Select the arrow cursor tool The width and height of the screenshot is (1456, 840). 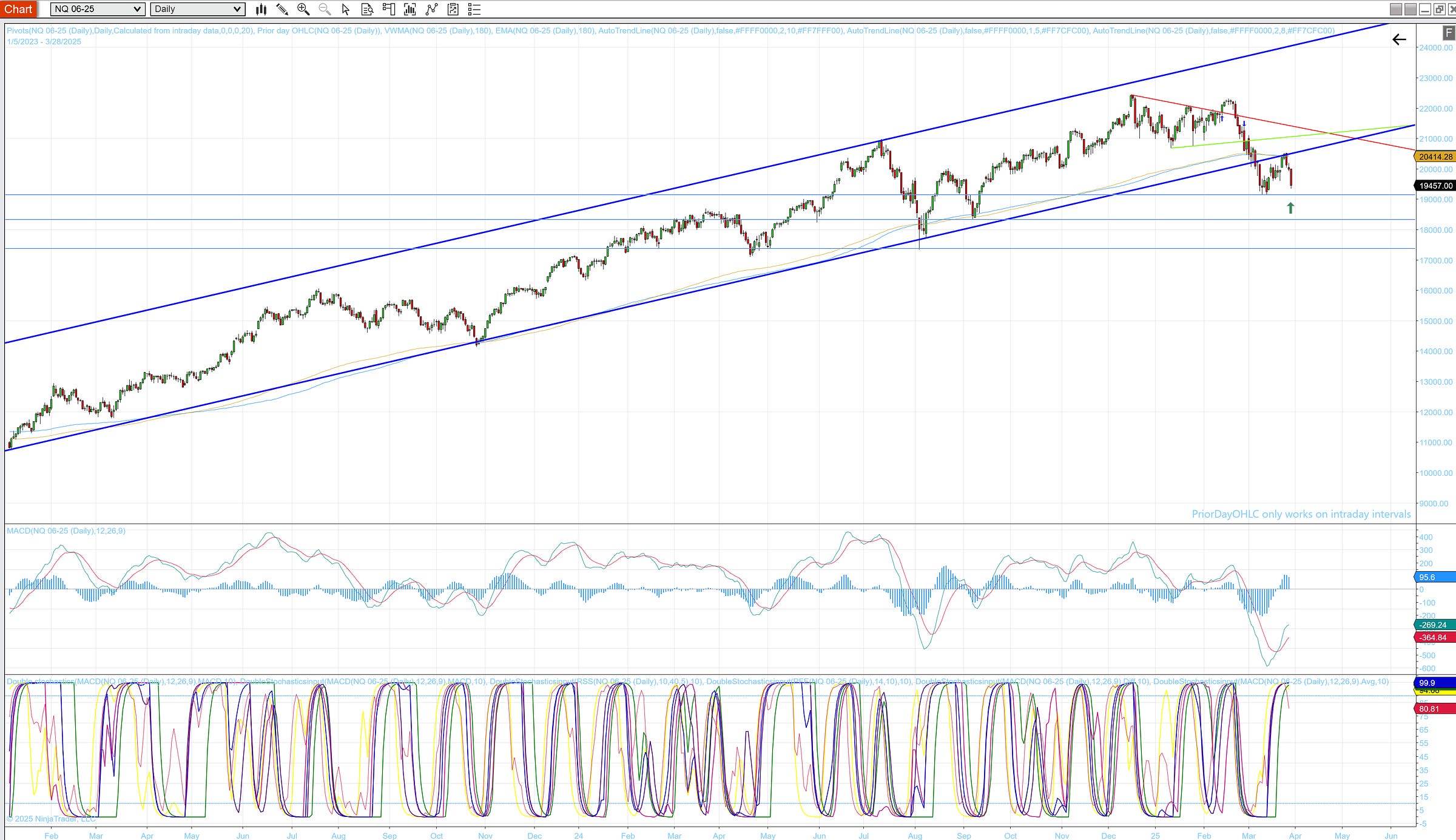pos(346,9)
